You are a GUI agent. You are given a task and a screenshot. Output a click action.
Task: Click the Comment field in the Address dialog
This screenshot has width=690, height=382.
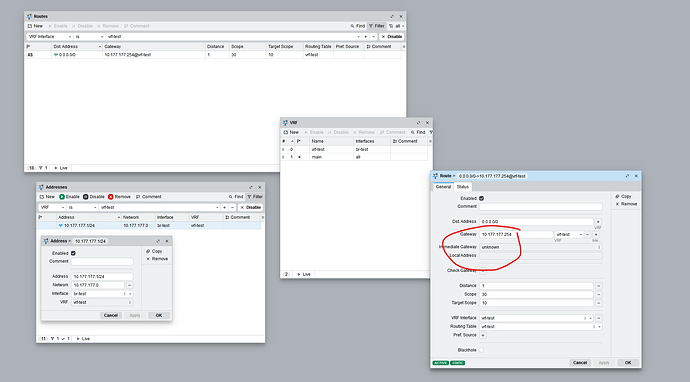[x=102, y=261]
